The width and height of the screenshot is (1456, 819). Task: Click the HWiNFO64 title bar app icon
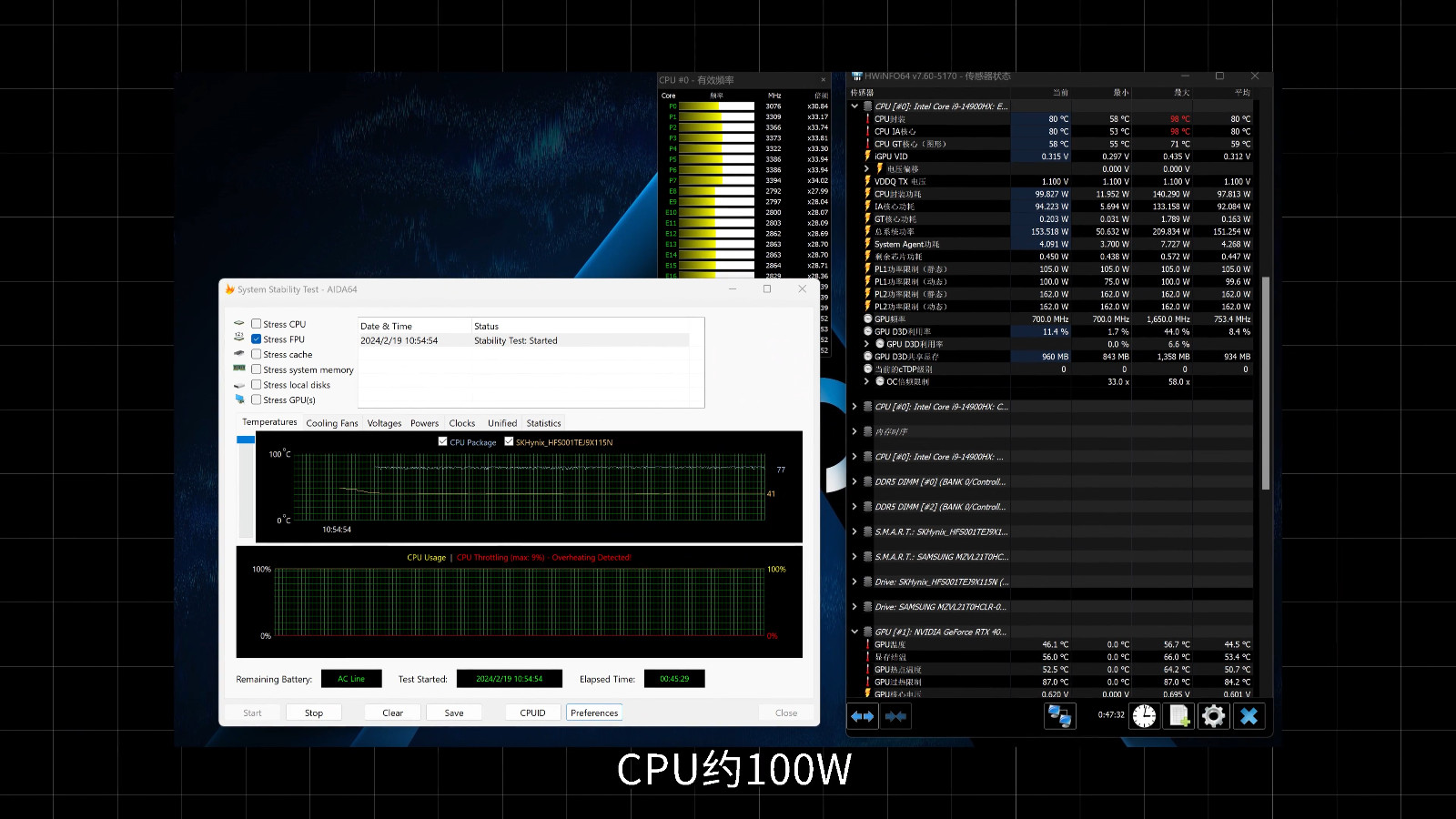[856, 76]
